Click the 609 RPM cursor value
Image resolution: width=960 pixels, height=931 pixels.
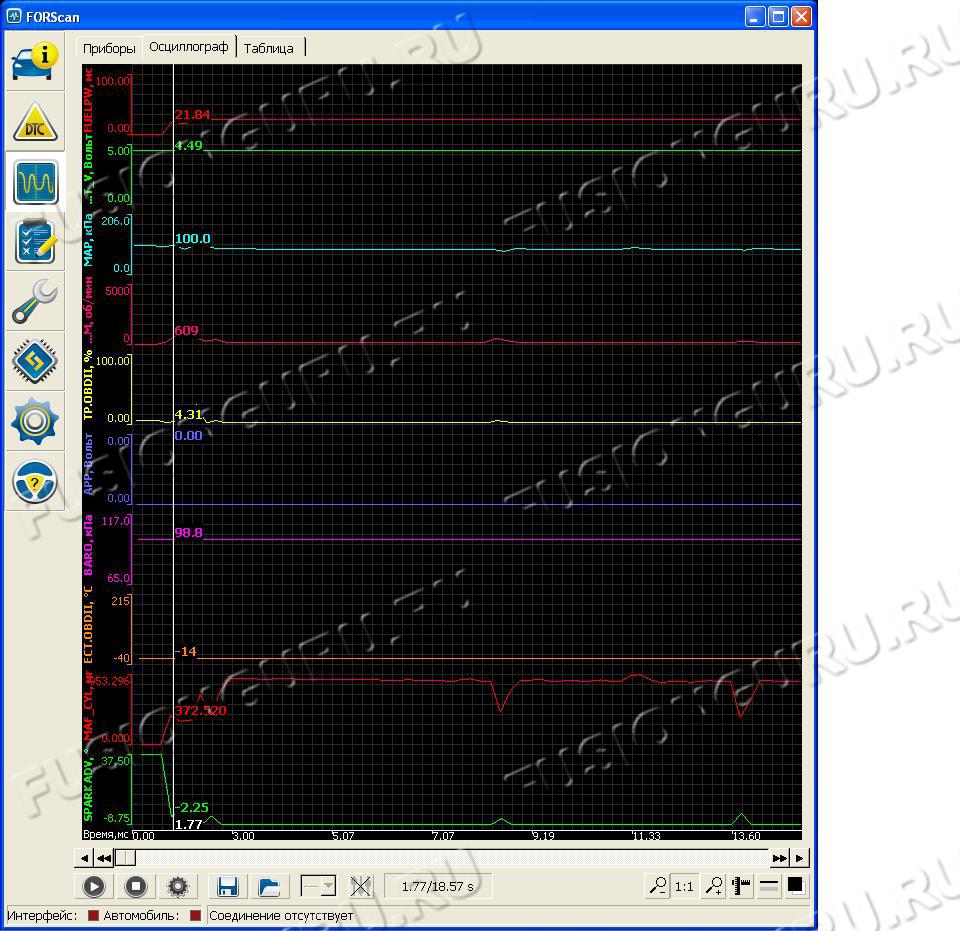pos(187,331)
